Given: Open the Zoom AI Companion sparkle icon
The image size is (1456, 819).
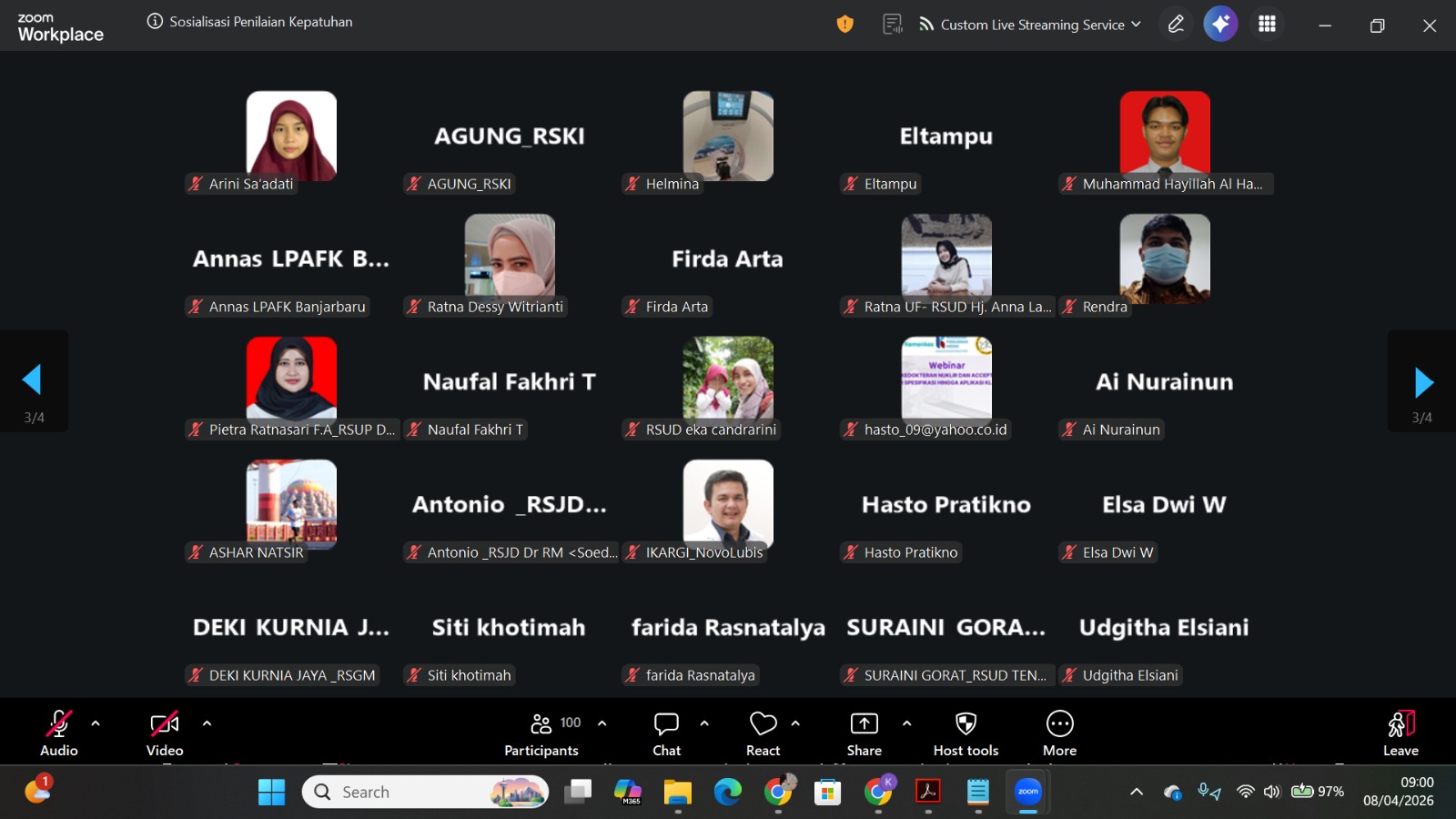Looking at the screenshot, I should pyautogui.click(x=1220, y=25).
